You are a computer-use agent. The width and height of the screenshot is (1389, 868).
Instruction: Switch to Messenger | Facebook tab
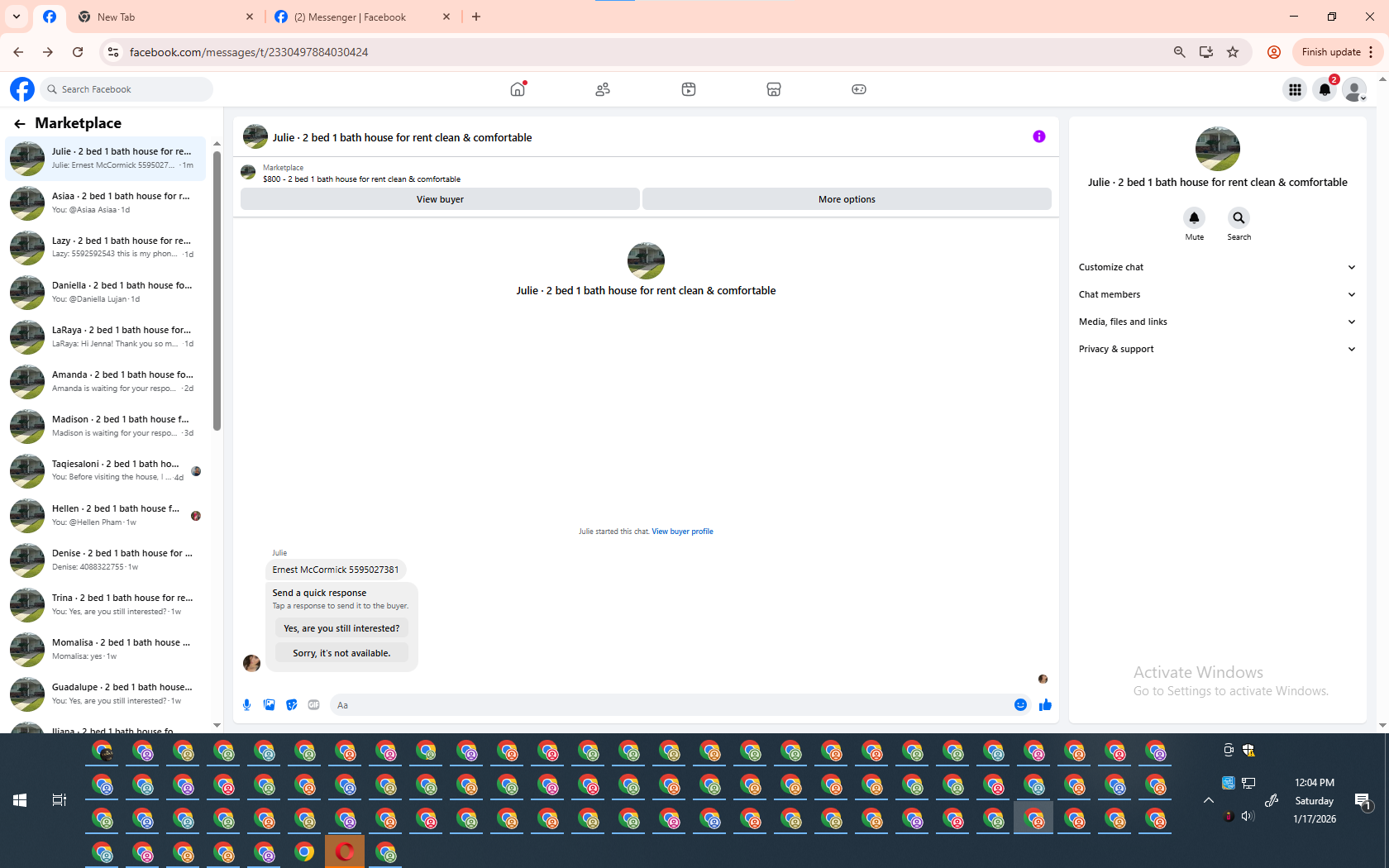(362, 17)
